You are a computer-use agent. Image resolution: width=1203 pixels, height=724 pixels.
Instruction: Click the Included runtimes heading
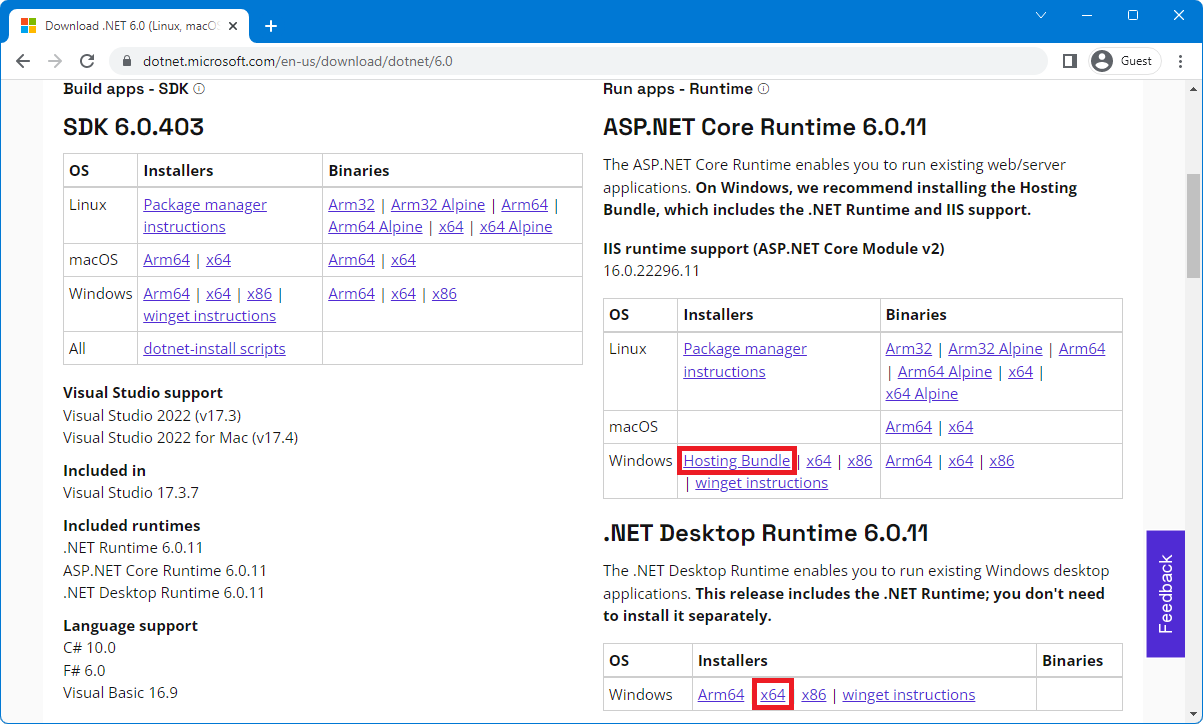click(x=131, y=525)
